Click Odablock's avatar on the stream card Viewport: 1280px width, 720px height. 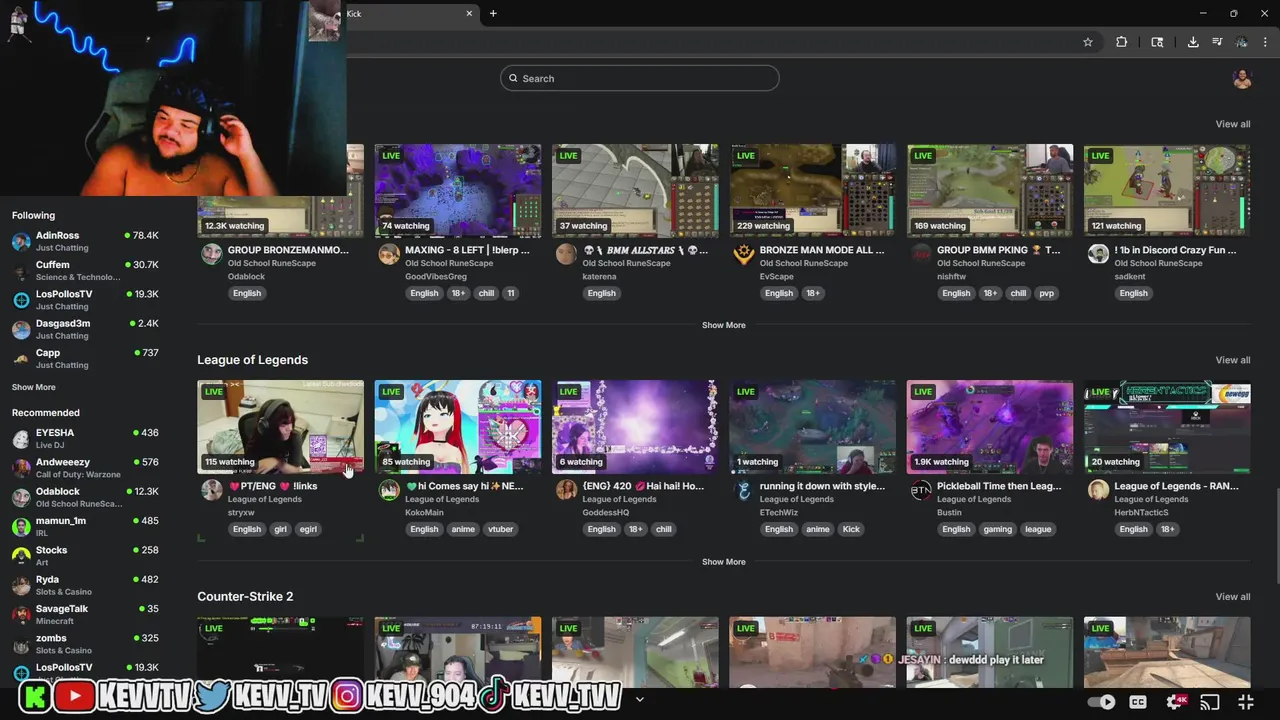pos(212,254)
